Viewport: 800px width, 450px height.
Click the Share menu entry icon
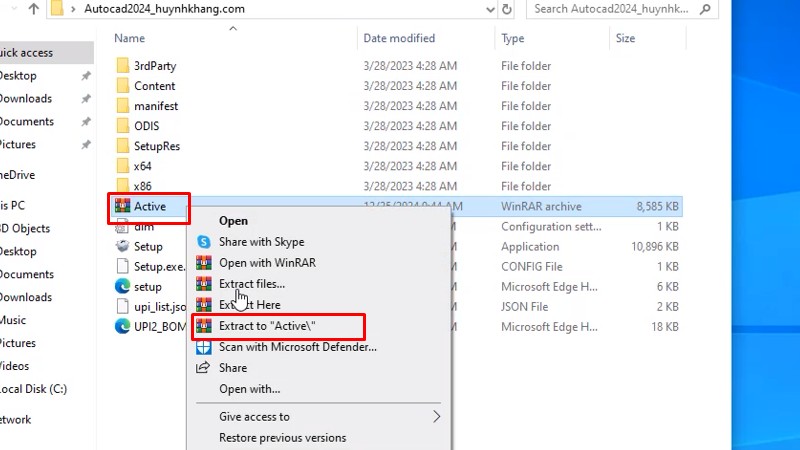[204, 368]
